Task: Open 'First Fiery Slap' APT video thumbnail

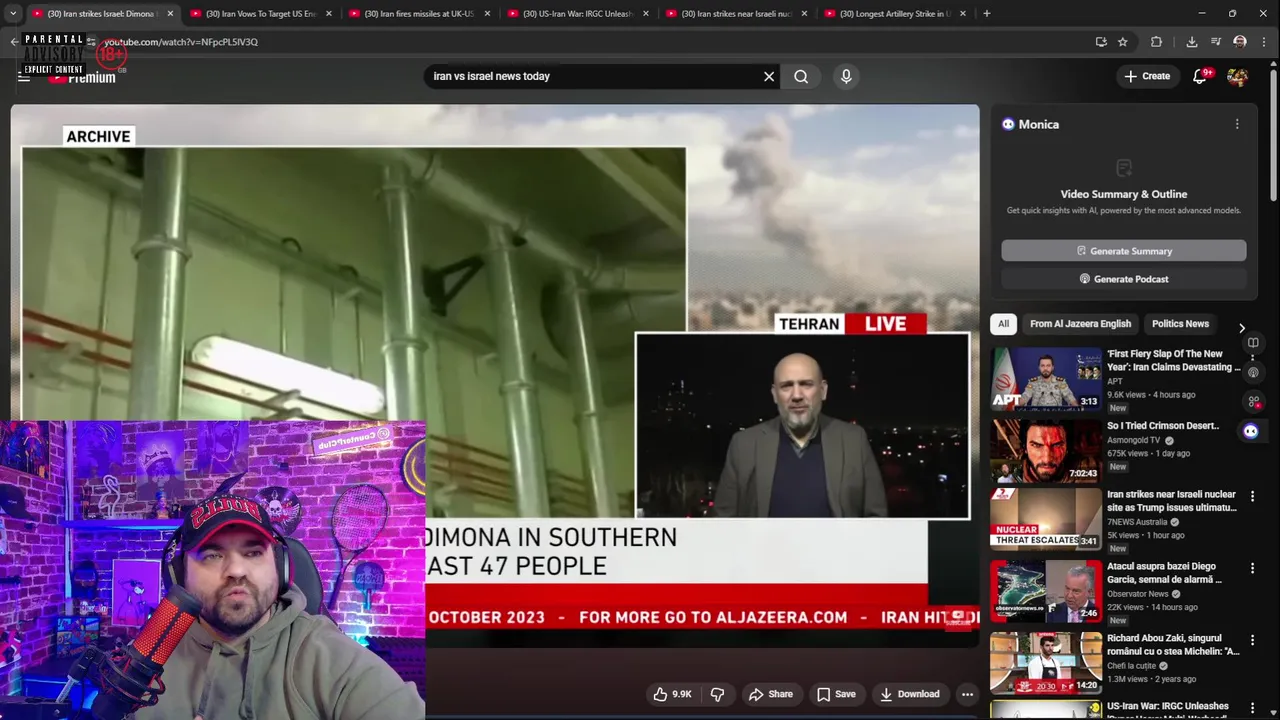Action: 1046,378
